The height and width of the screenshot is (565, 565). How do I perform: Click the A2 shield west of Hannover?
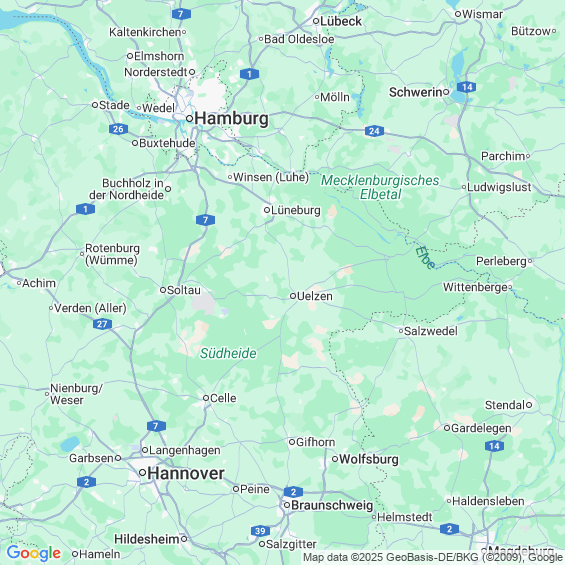(86, 482)
